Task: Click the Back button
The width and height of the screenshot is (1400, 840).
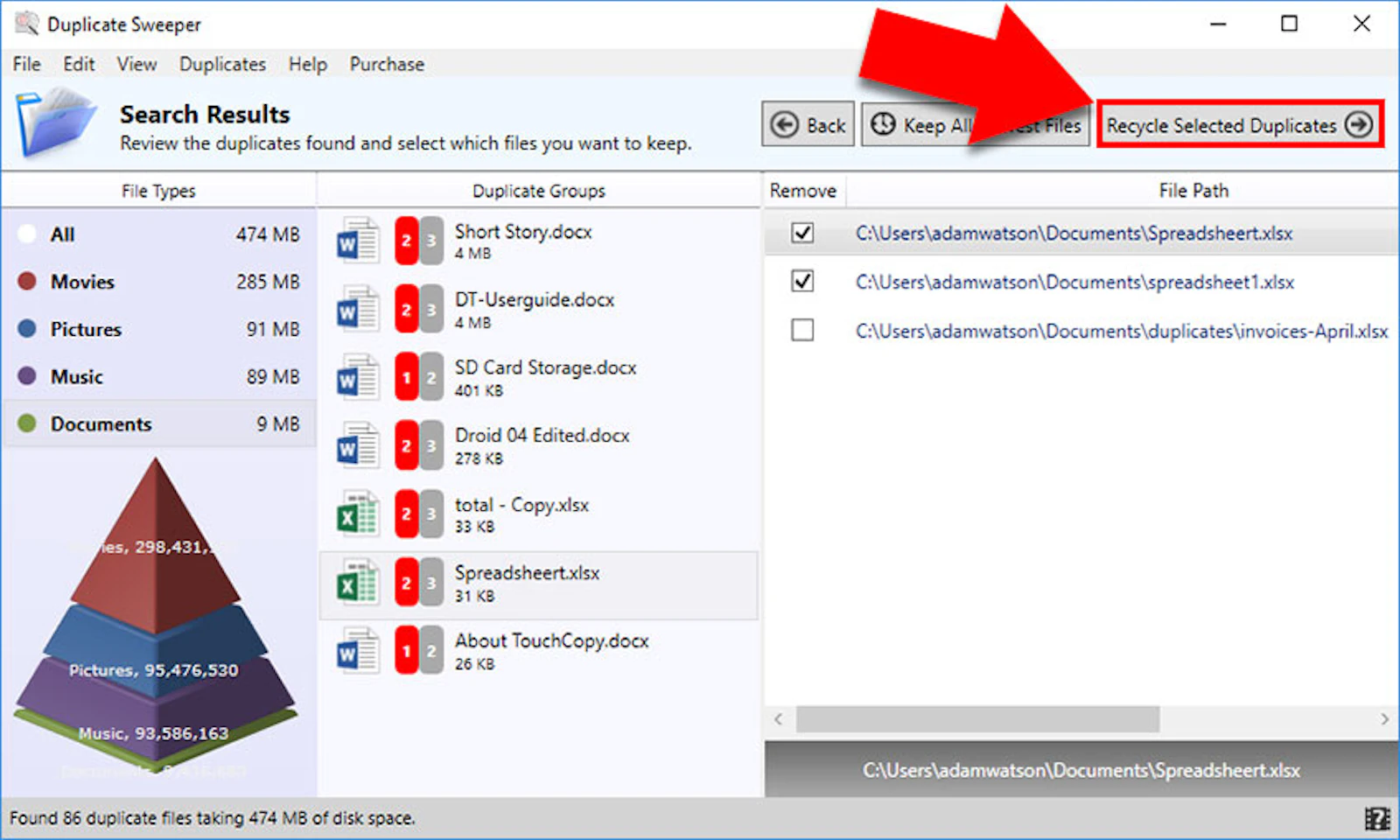Action: [808, 124]
